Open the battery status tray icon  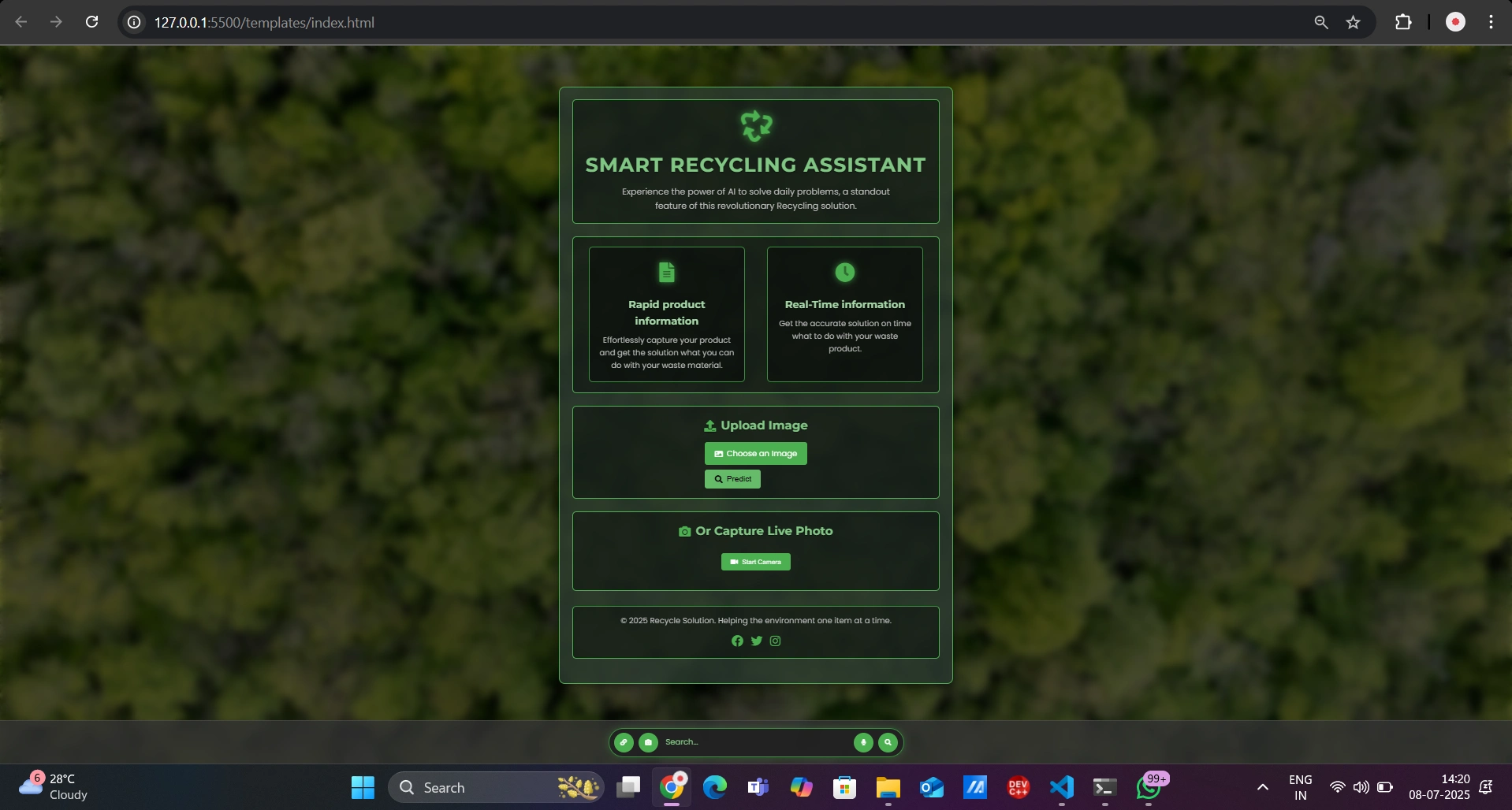(x=1385, y=787)
